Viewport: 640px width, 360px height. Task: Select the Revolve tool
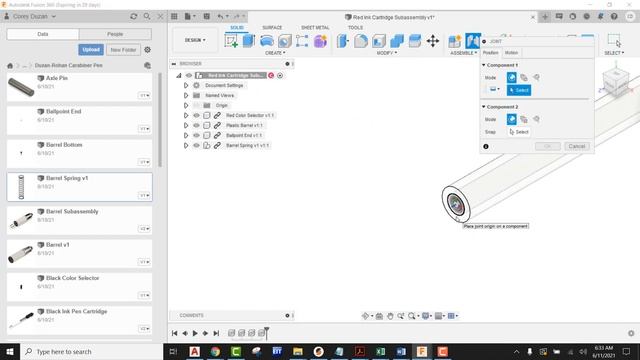pyautogui.click(x=267, y=41)
